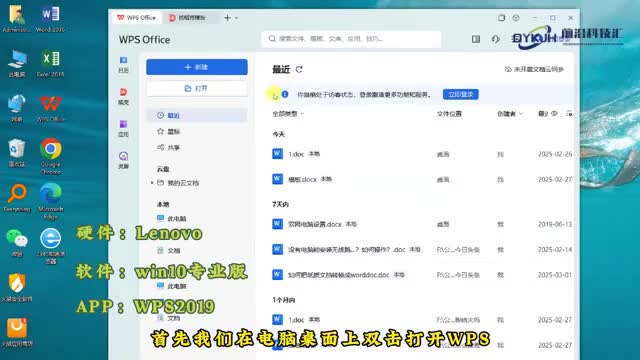Click the Word icon of 模板.docx
Viewport: 640px width, 360px height.
278,179
